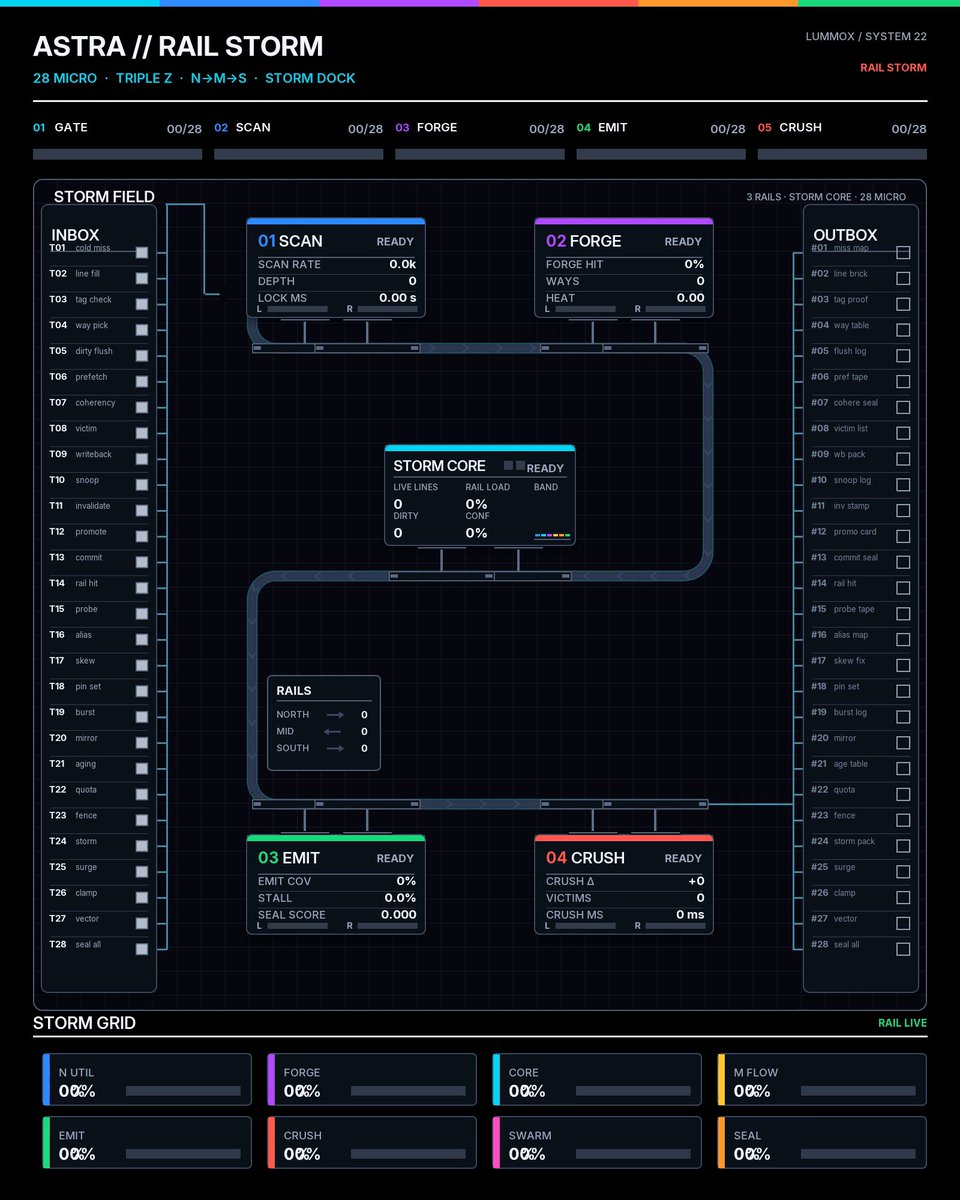Select the T08 victim inbox token square

[x=142, y=434]
